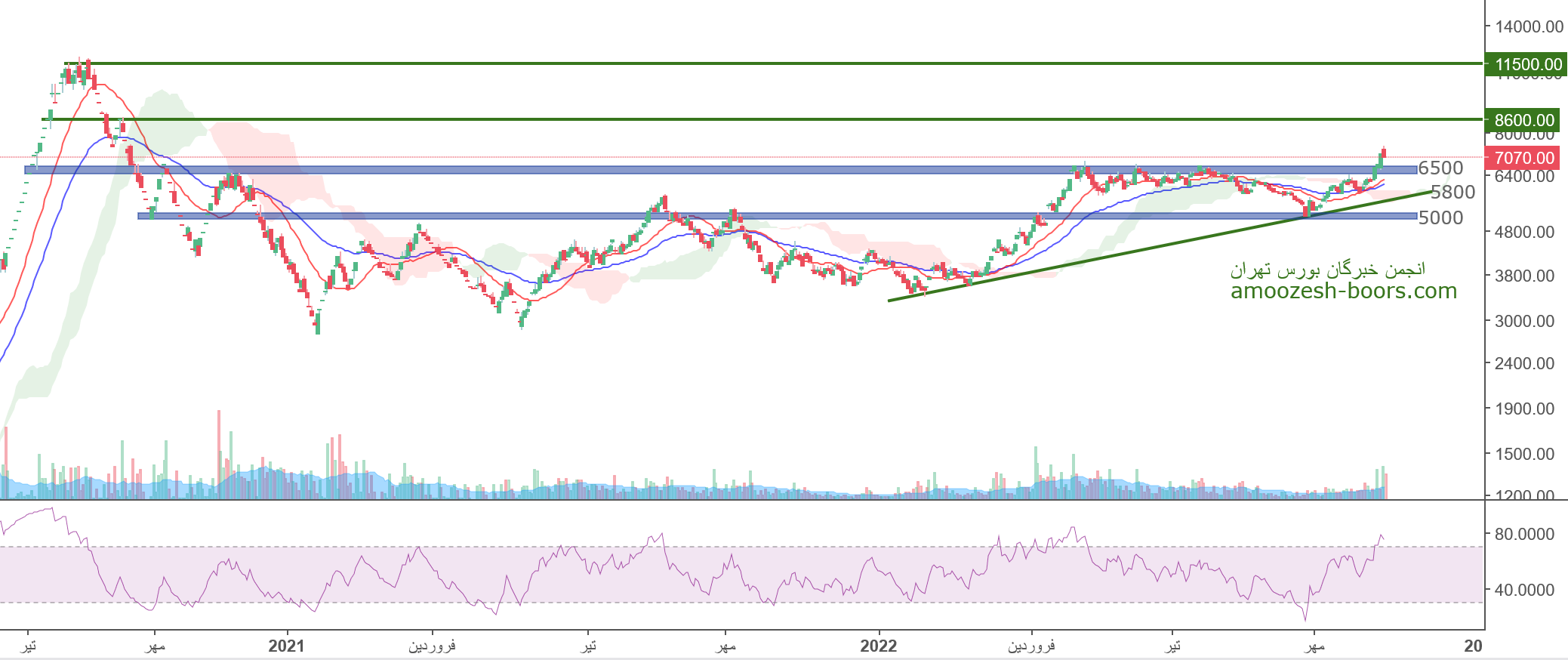Click the 14000.00 price axis value
Viewport: 1568px width, 660px height.
point(1529,26)
